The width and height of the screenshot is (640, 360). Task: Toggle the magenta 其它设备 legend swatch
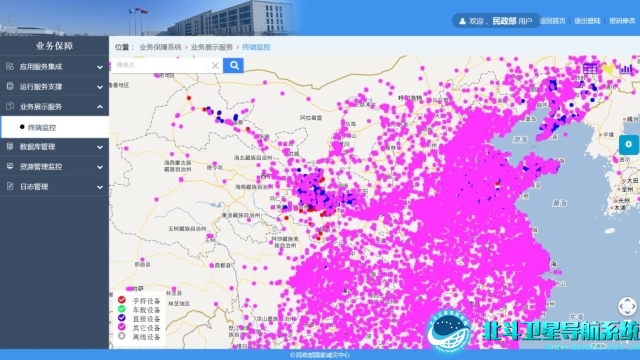point(122,327)
